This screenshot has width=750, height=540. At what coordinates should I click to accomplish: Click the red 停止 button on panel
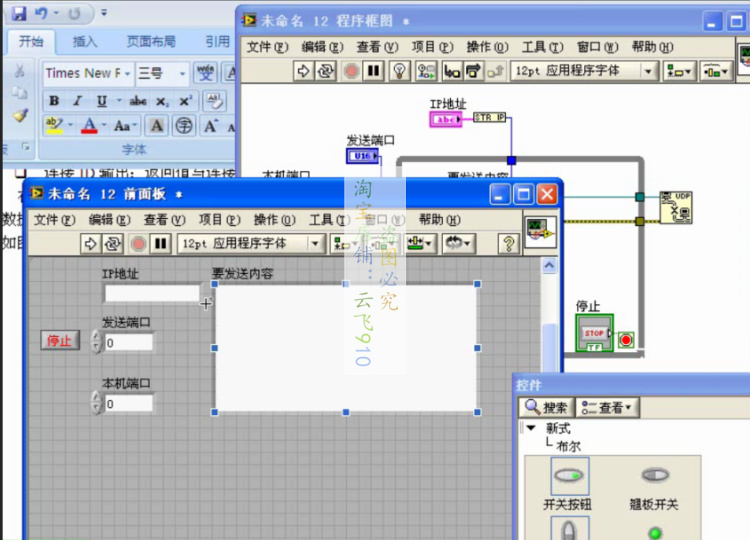point(60,341)
